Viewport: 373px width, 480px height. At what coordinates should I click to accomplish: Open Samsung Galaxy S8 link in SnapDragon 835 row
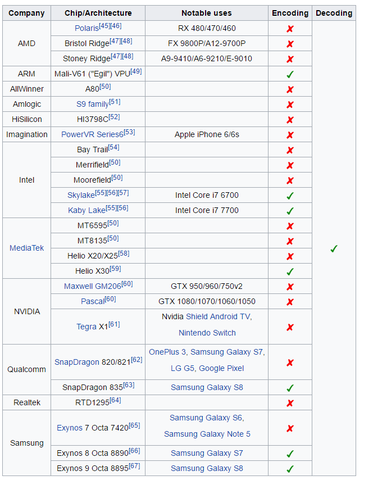207,387
